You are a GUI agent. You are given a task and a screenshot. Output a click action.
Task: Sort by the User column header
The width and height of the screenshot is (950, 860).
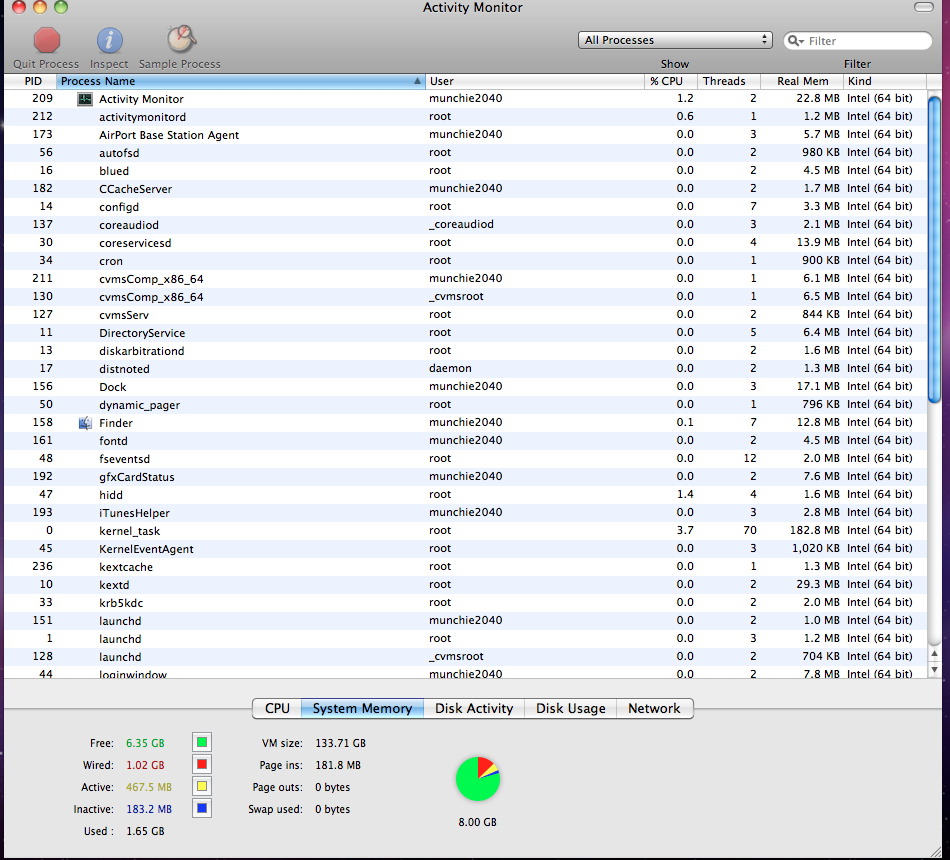[x=534, y=81]
